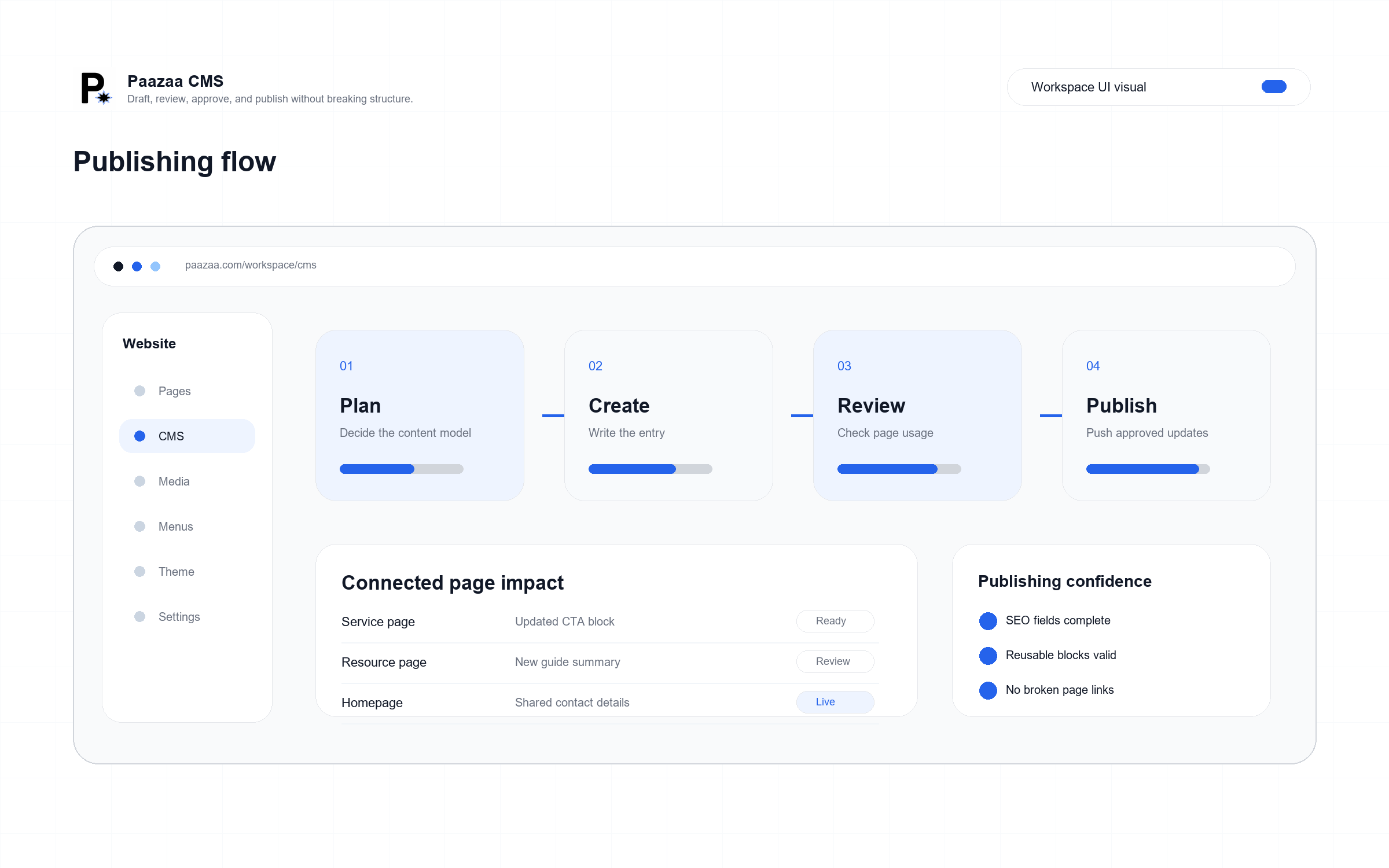Click the 'Shared contact details' text

[572, 703]
